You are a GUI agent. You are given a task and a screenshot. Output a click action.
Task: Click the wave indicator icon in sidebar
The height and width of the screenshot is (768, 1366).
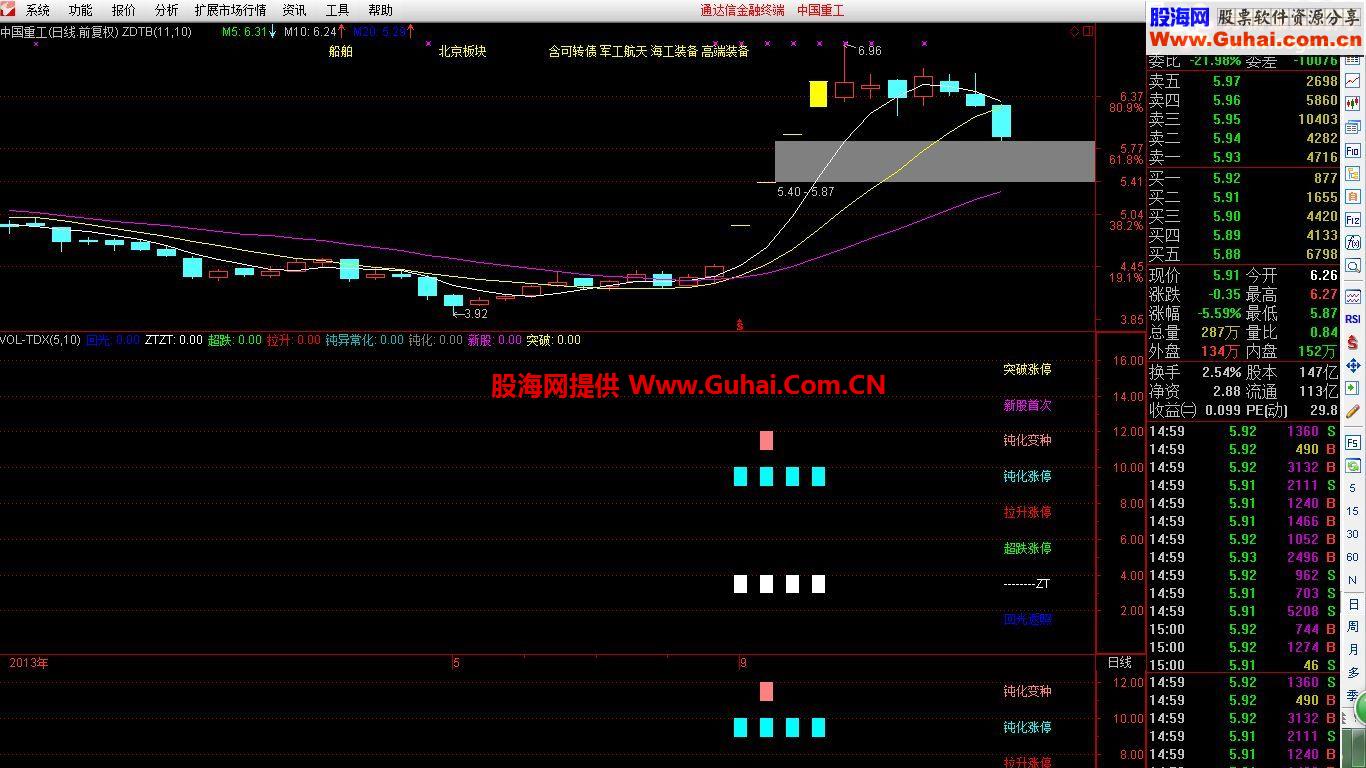point(1353,297)
